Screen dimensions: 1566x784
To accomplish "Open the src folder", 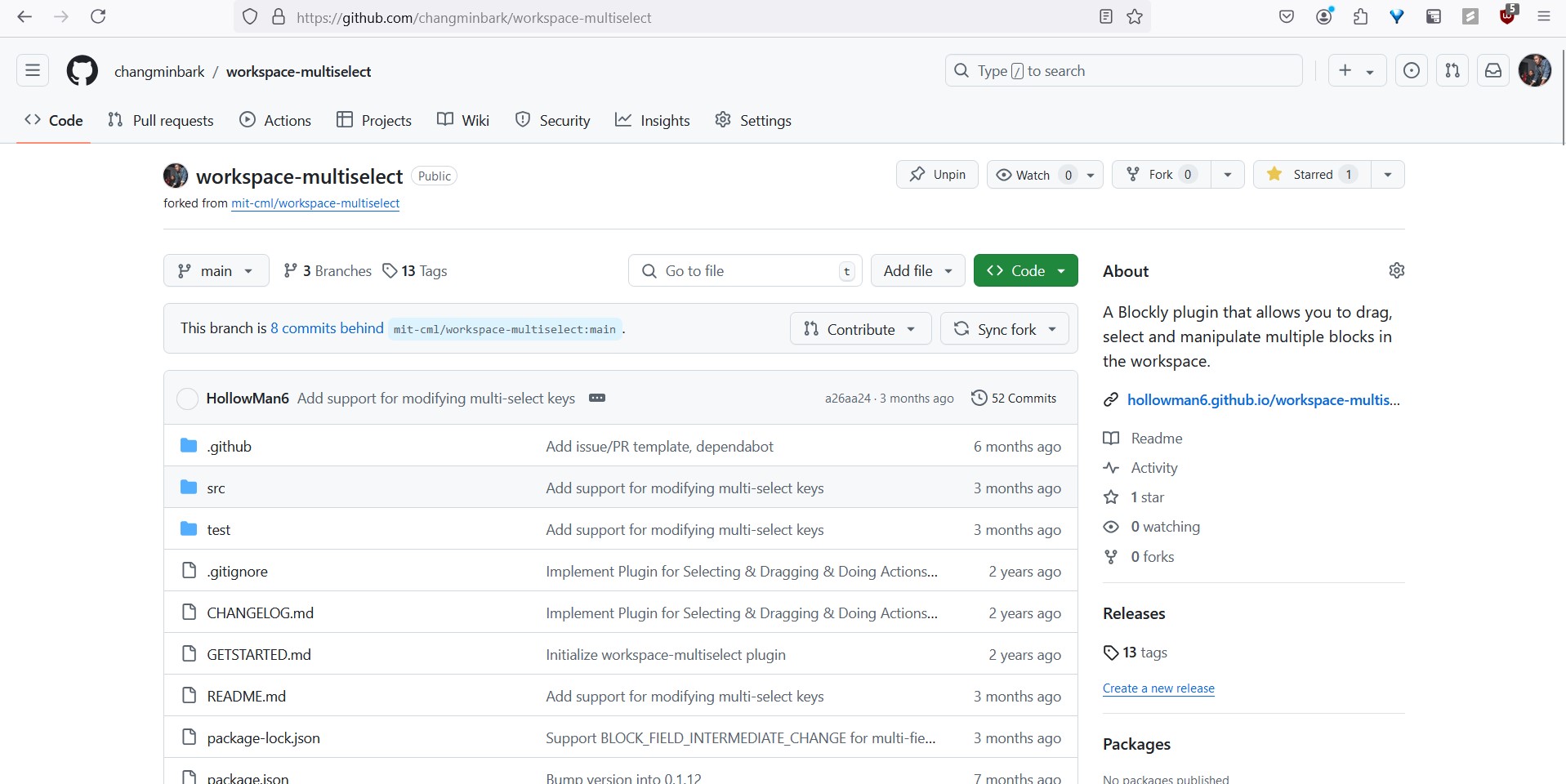I will pos(216,488).
